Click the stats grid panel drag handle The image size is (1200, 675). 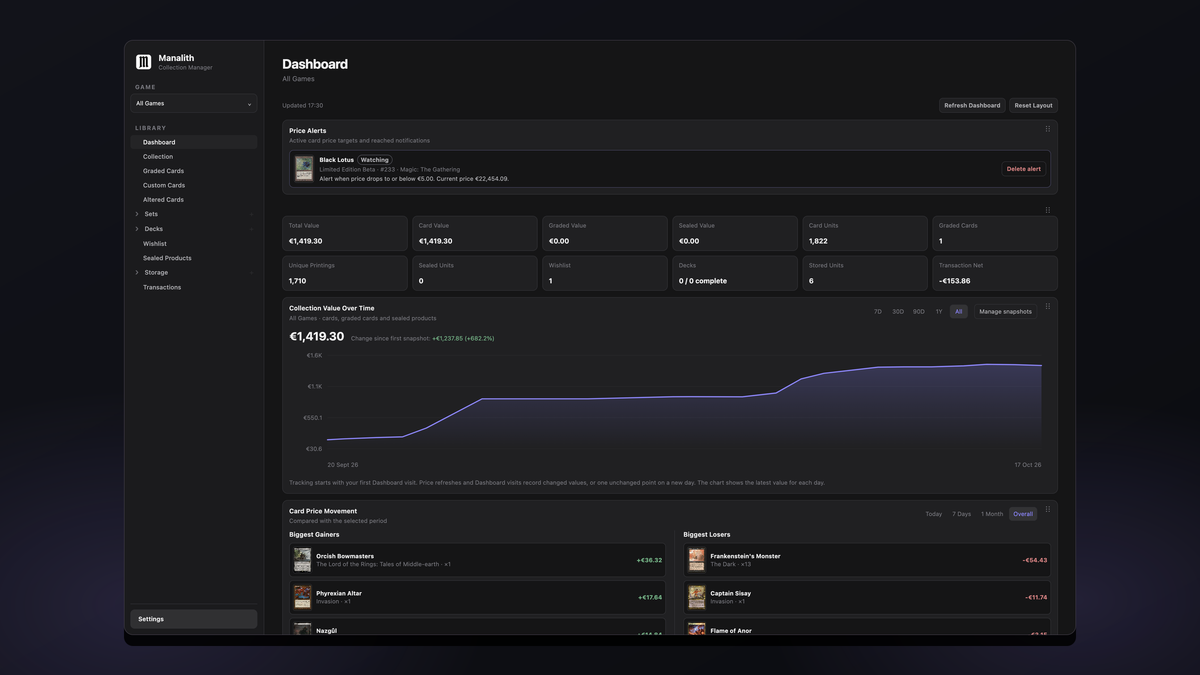coord(1047,210)
